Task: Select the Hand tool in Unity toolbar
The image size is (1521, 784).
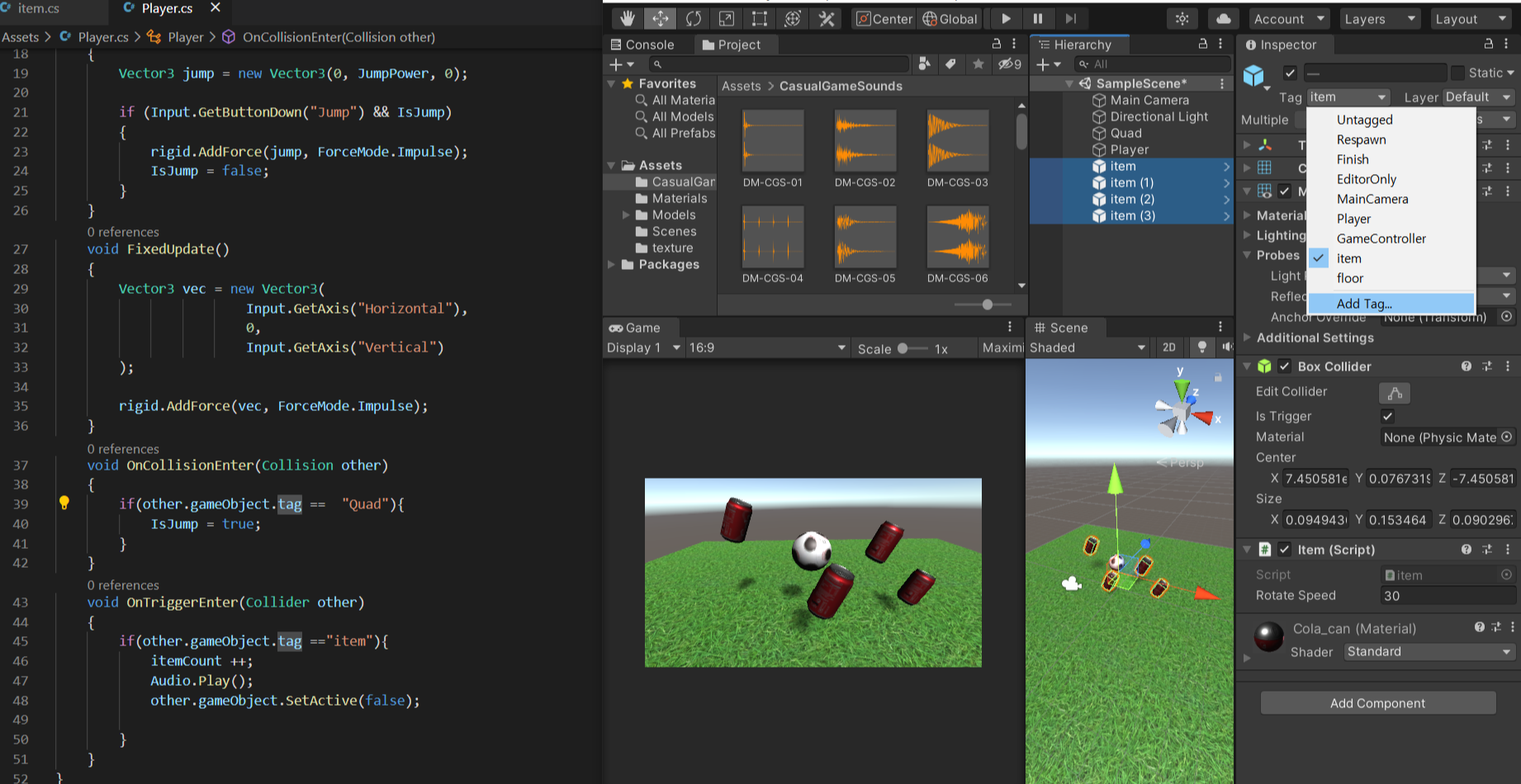Action: point(628,18)
